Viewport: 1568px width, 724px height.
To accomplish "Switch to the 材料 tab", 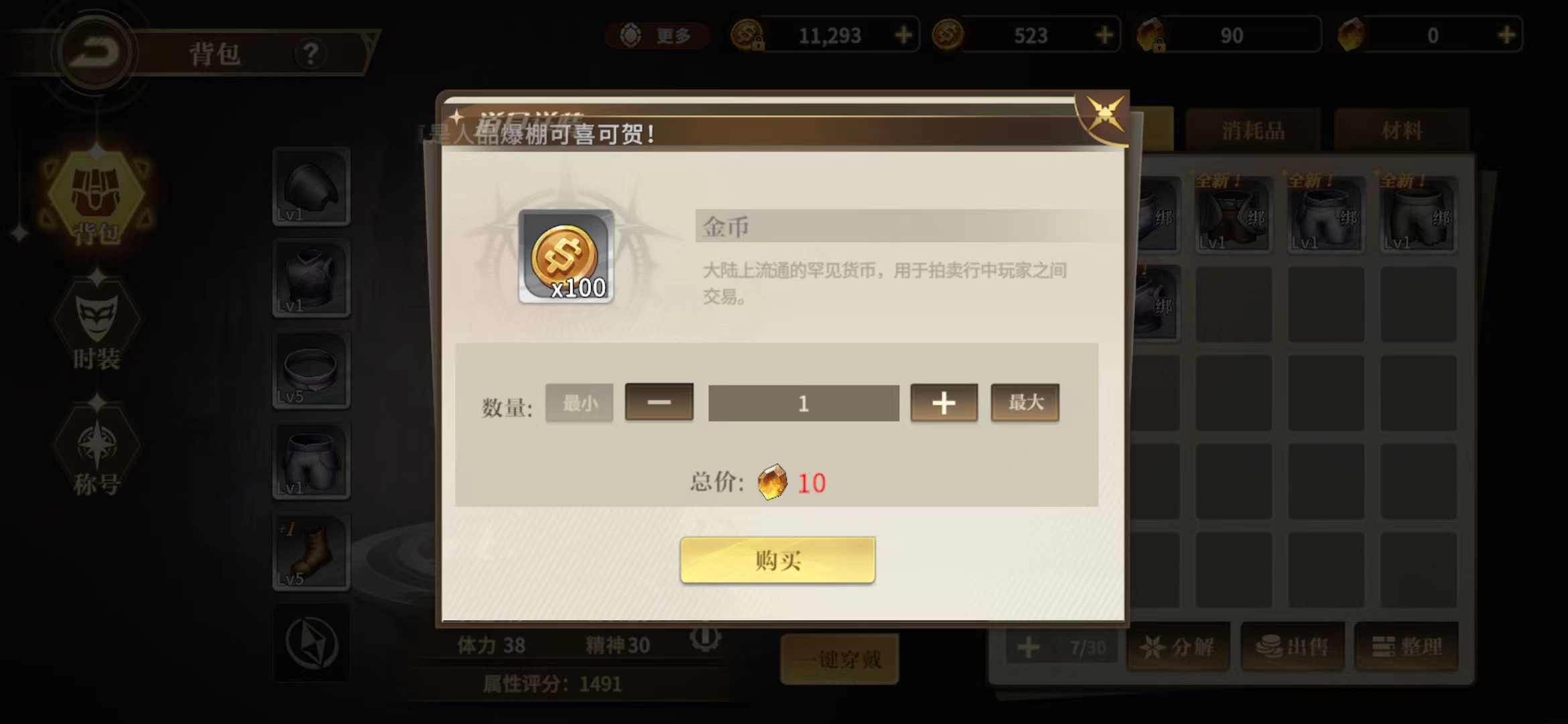I will [x=1402, y=130].
